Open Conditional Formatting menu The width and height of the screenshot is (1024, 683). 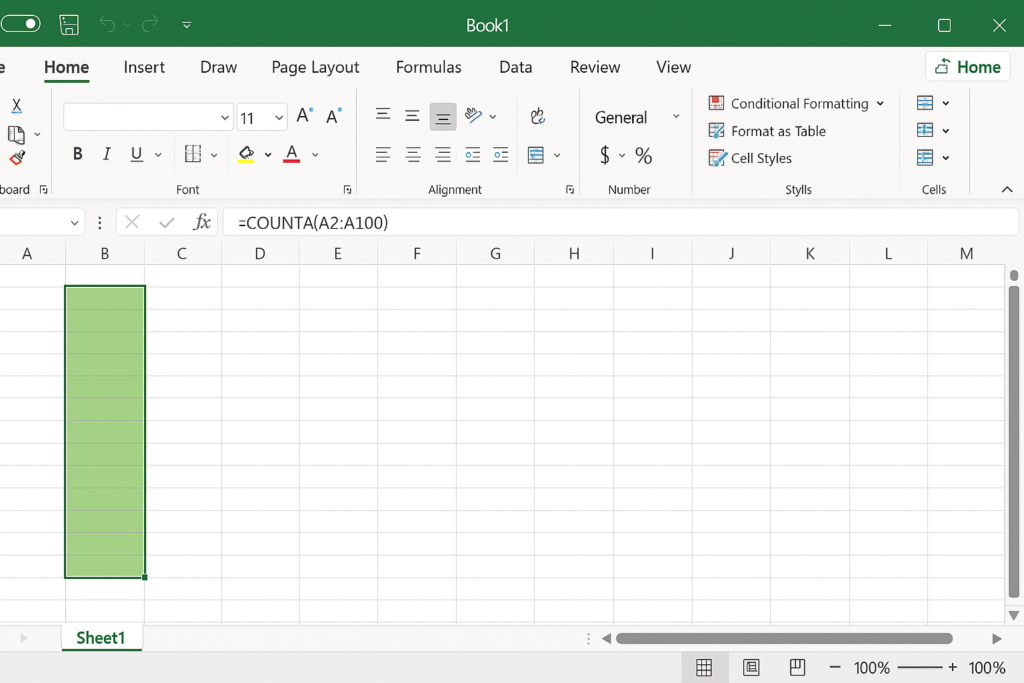pos(796,103)
